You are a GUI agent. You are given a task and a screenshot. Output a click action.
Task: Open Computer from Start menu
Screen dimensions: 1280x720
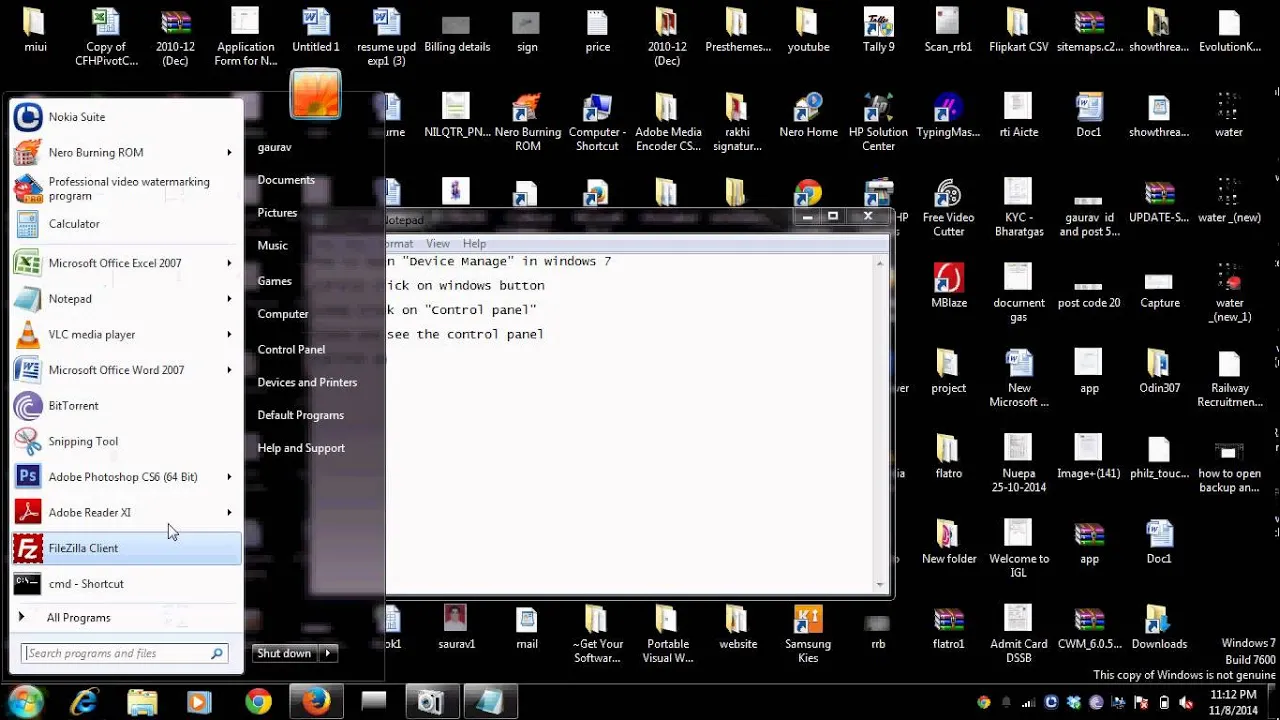(x=283, y=314)
